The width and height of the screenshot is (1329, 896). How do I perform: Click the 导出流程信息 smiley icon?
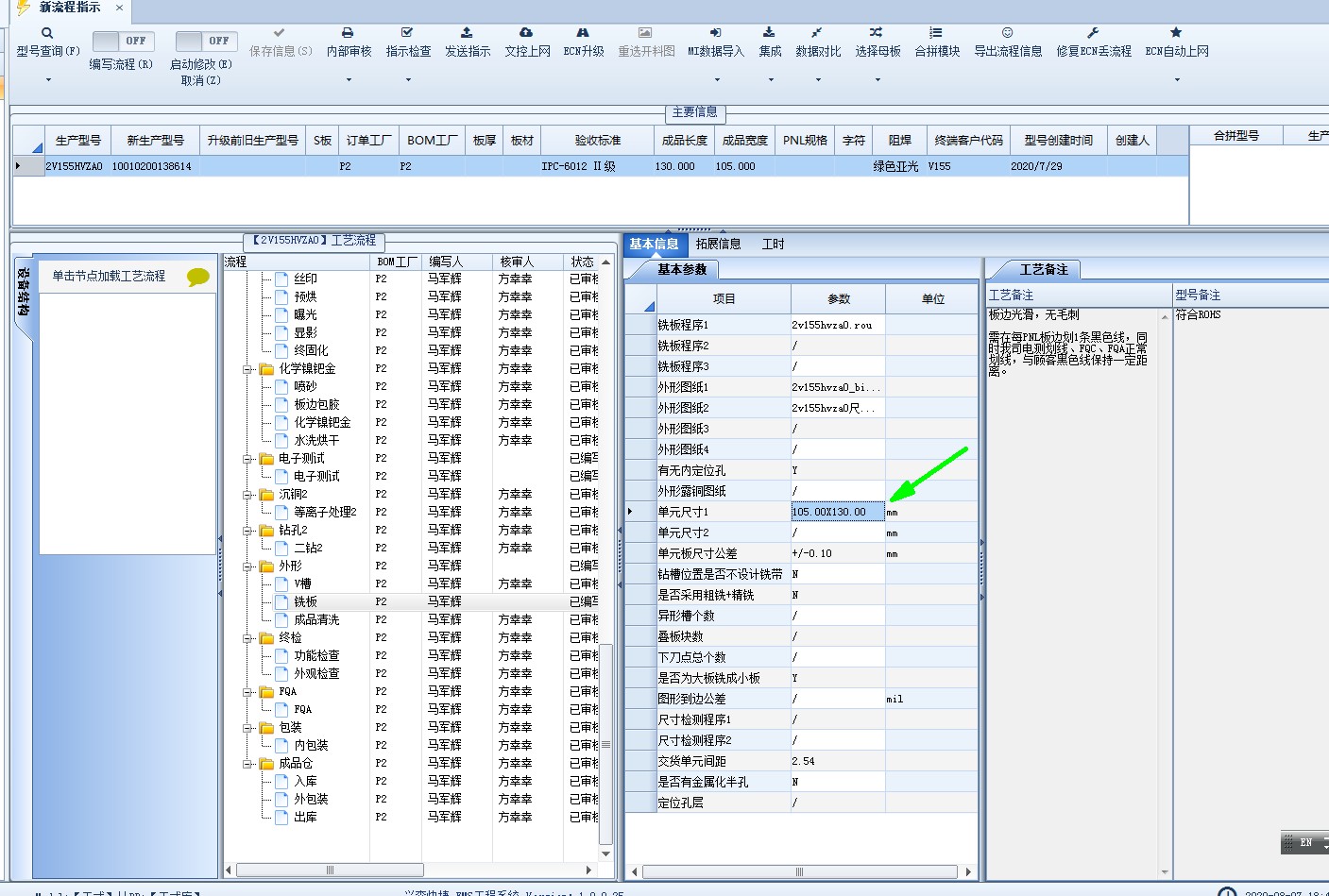(x=1008, y=32)
